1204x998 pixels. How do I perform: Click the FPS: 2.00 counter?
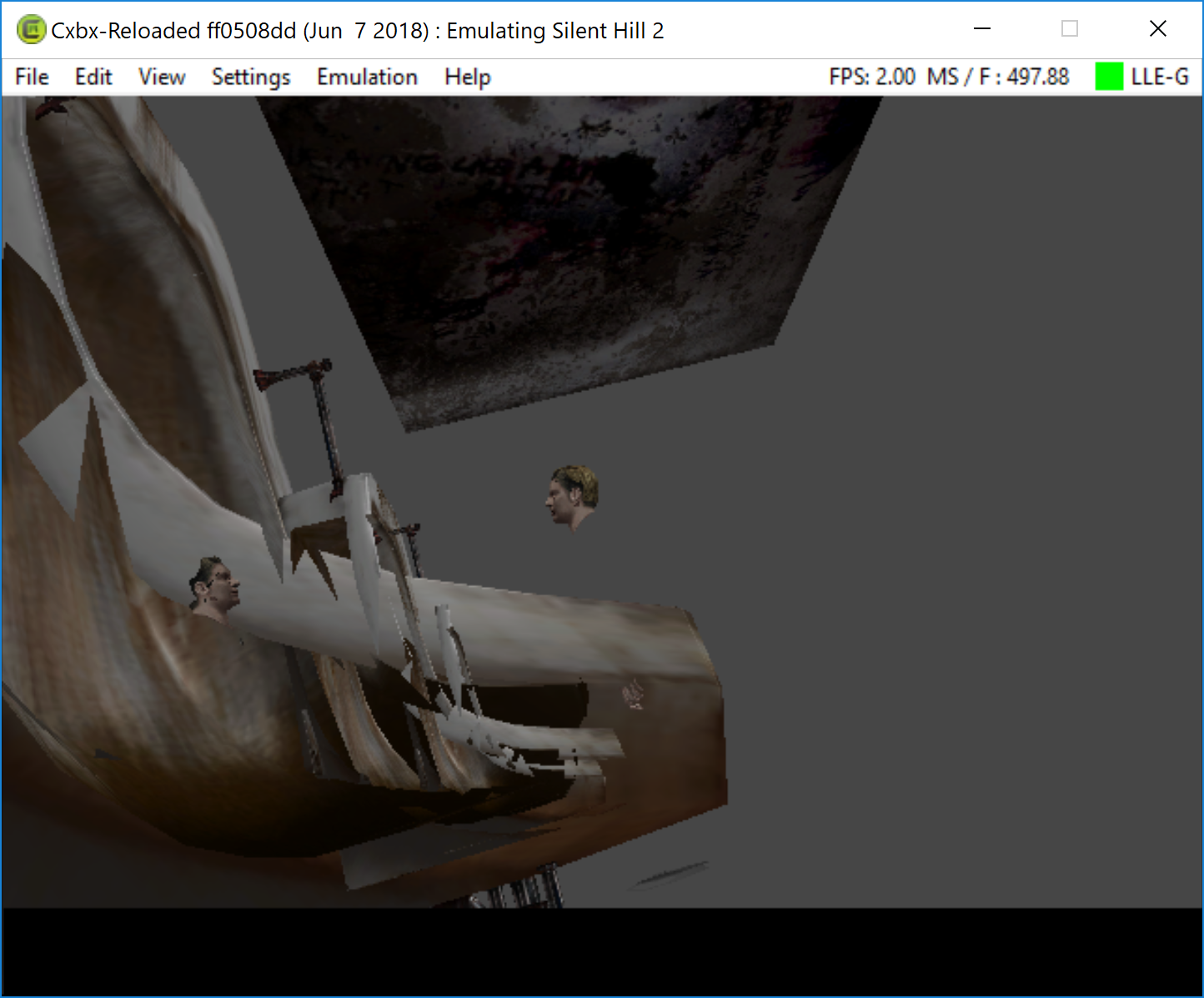coord(872,77)
